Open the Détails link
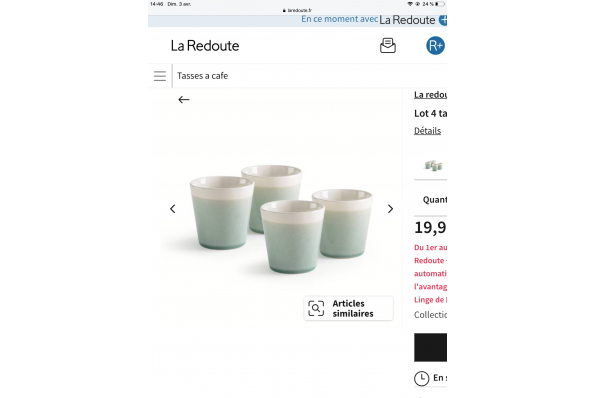Image resolution: width=595 pixels, height=398 pixels. pyautogui.click(x=427, y=131)
